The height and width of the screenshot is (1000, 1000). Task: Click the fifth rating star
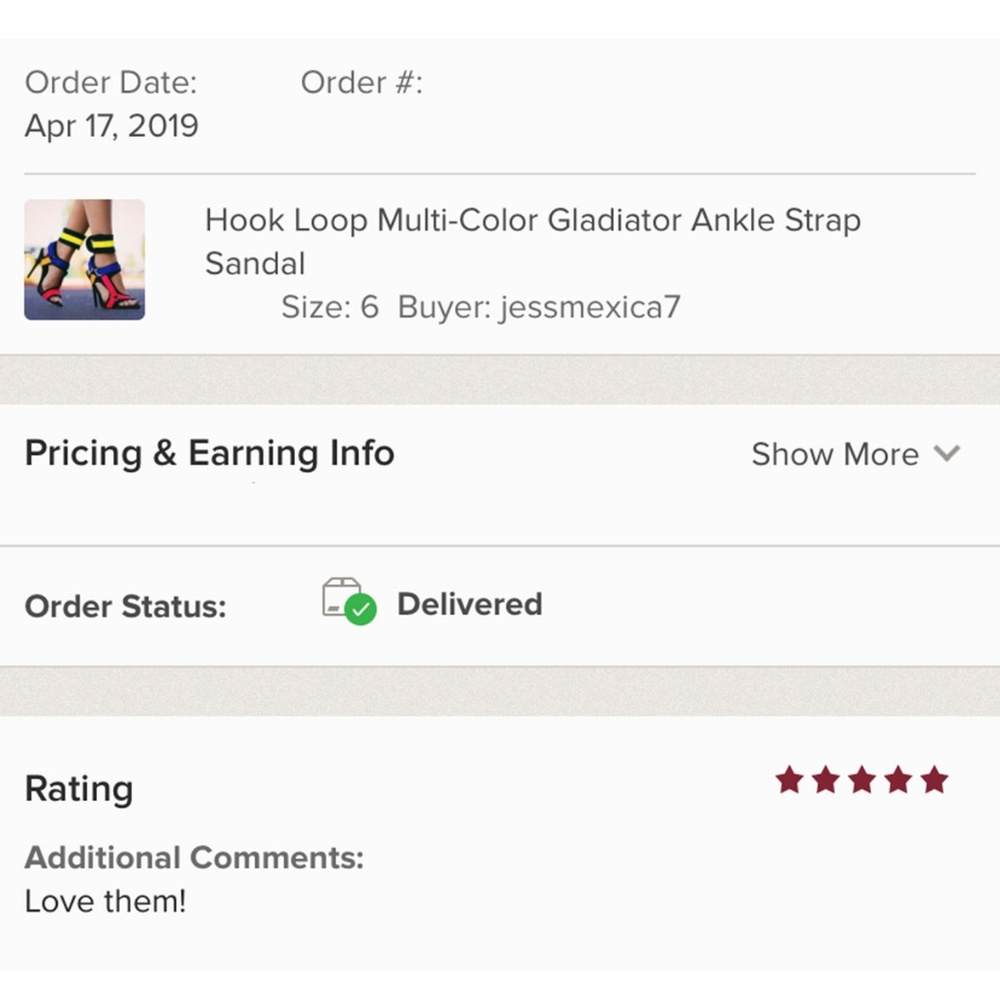[934, 780]
